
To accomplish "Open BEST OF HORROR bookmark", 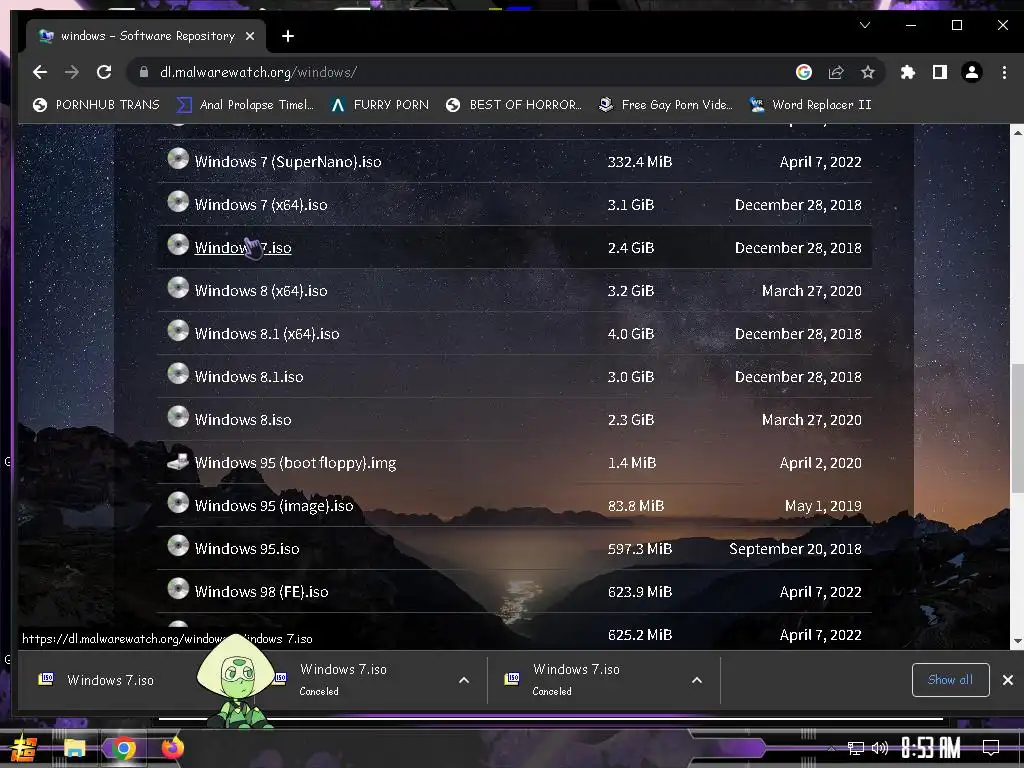I will [513, 104].
